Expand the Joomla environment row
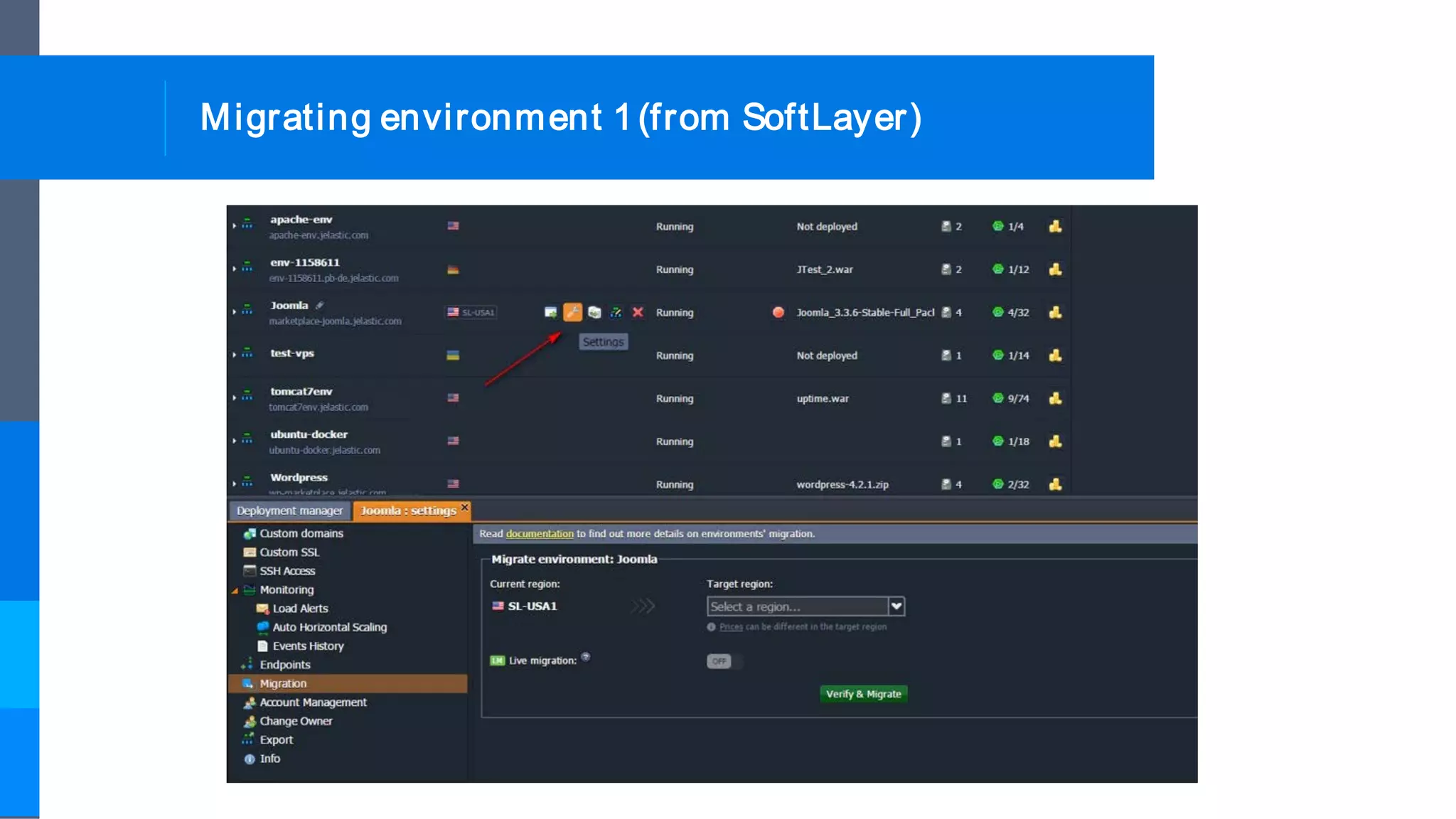 234,312
